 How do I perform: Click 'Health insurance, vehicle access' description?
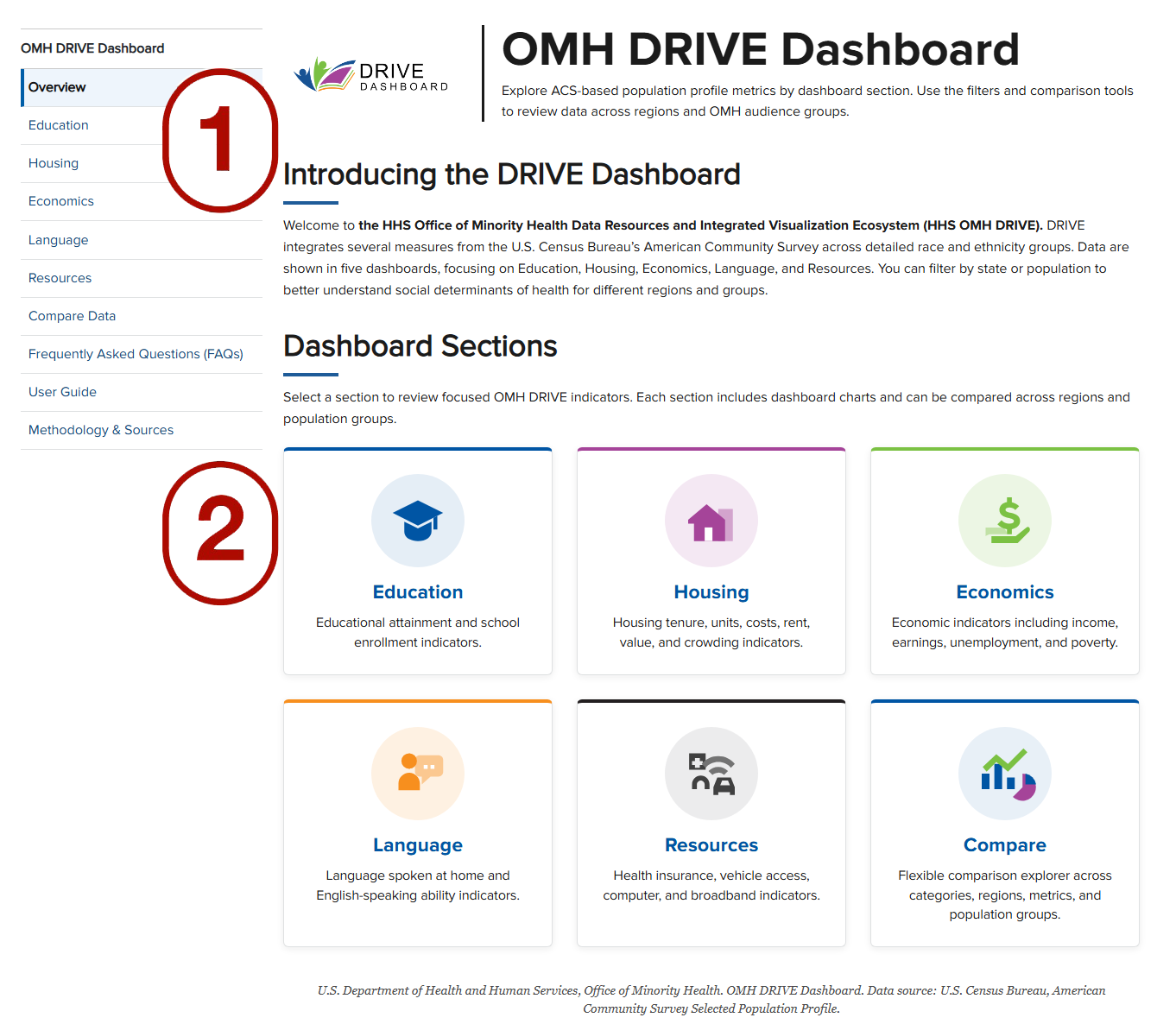point(711,885)
